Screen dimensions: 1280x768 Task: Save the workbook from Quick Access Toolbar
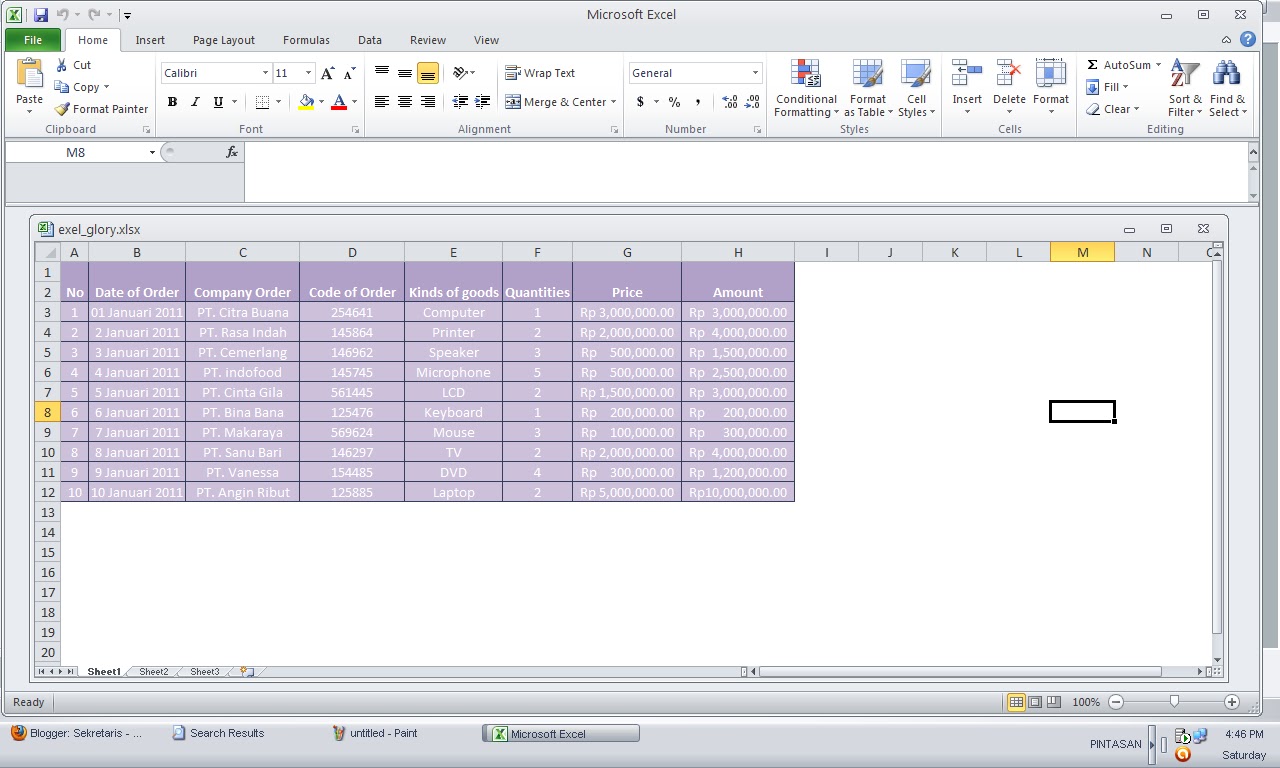[x=41, y=15]
